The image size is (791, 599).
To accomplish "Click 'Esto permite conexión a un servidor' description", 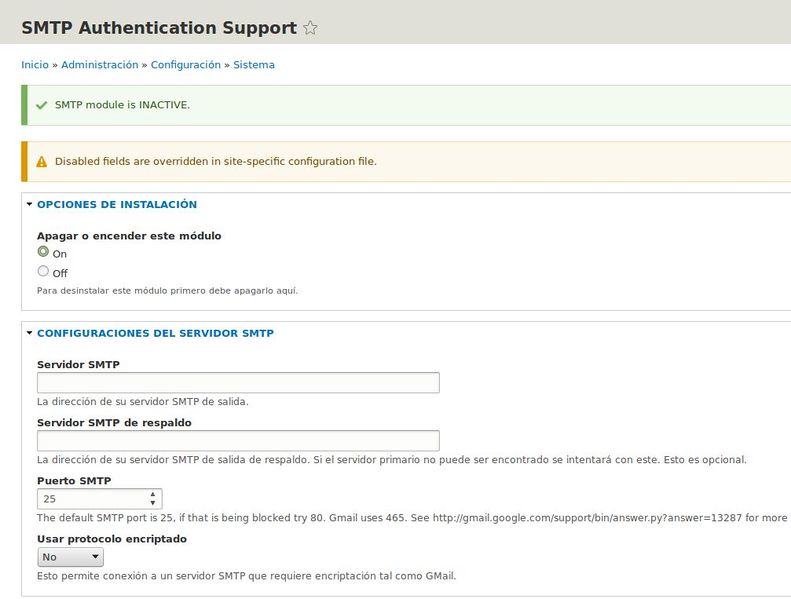I will (247, 576).
